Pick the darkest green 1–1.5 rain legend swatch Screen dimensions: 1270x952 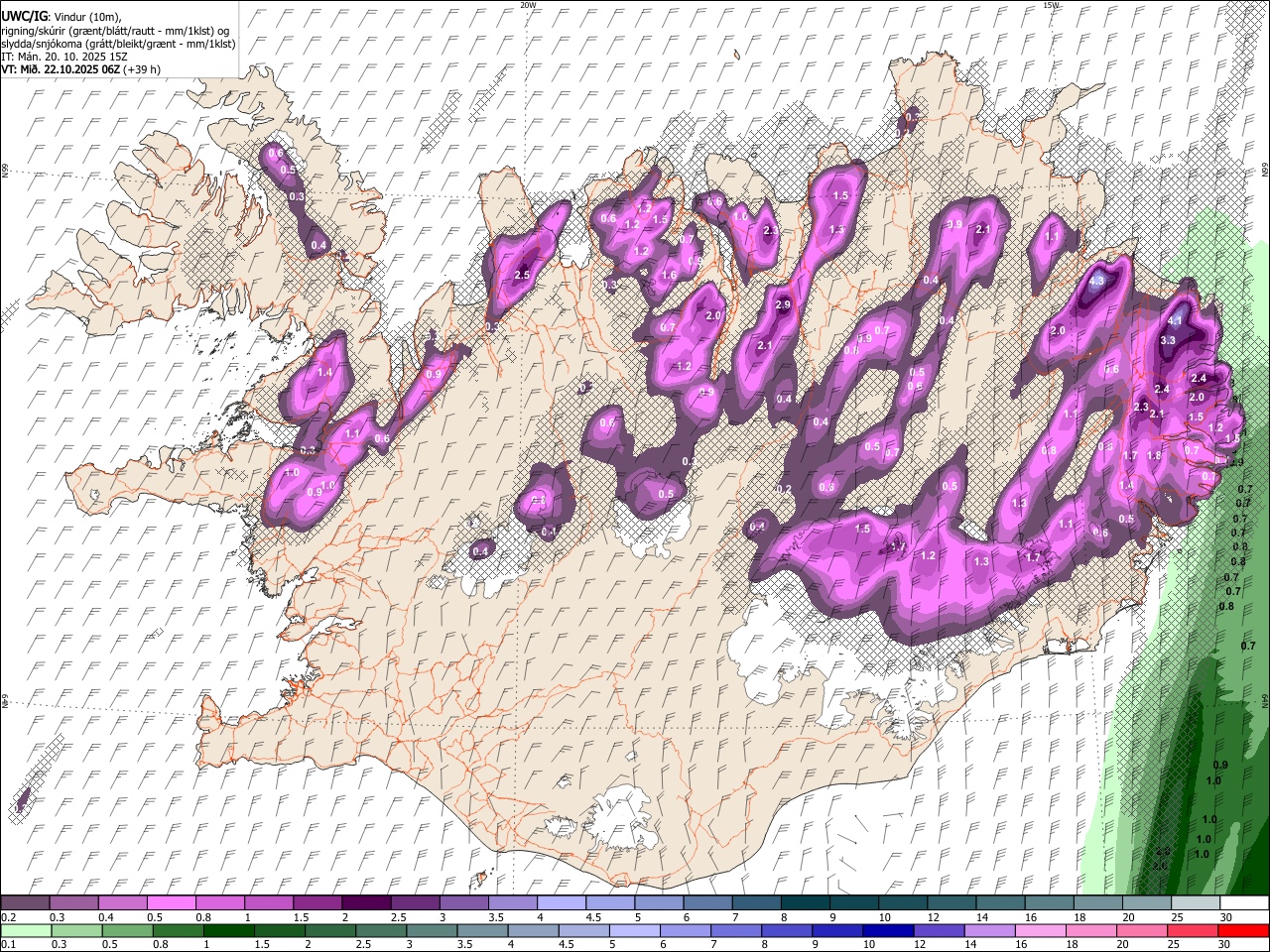pos(228,930)
